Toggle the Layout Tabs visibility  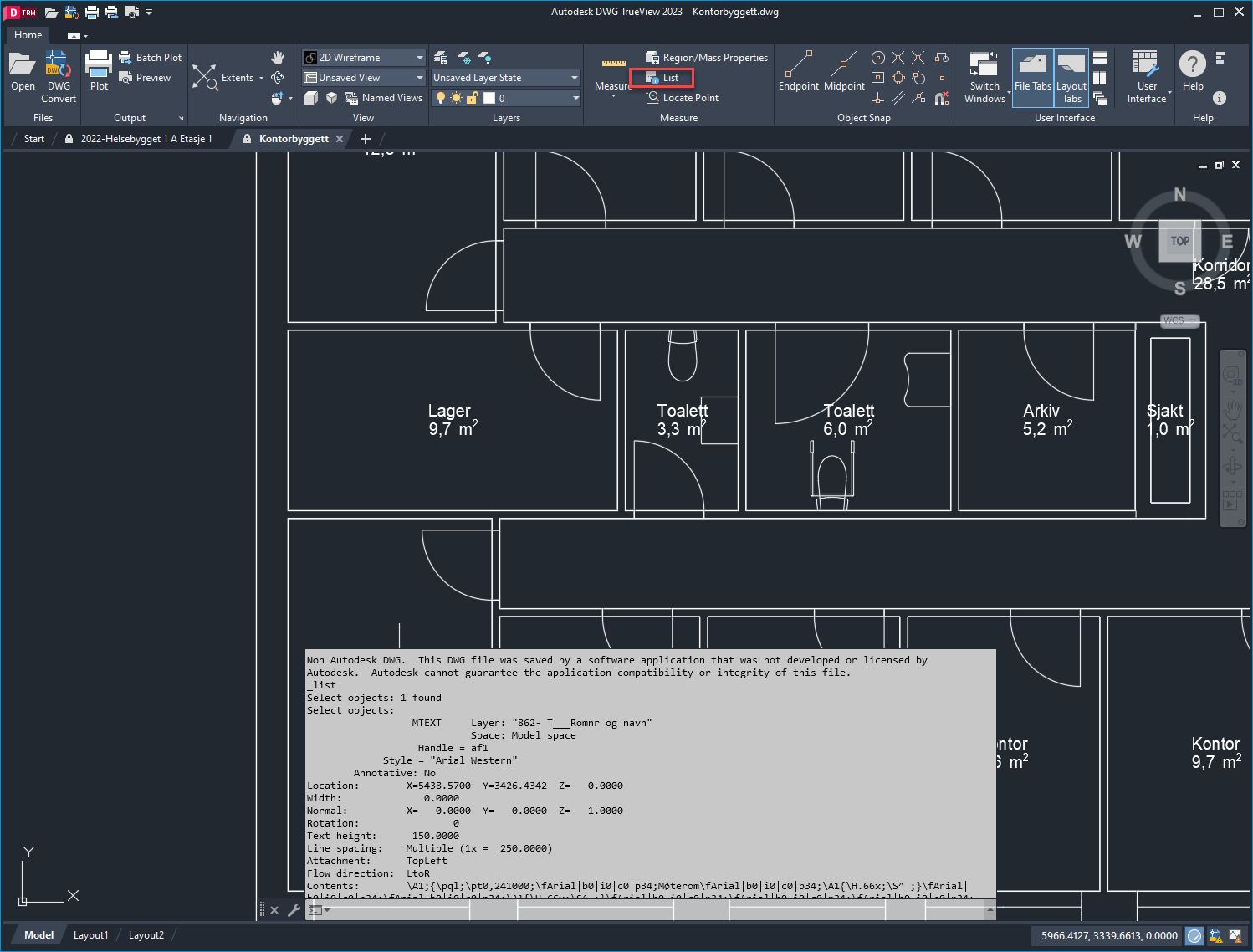tap(1071, 77)
